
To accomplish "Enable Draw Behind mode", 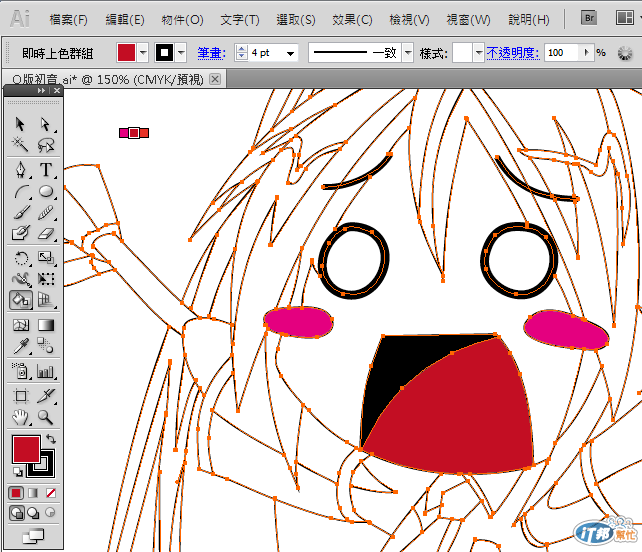I will pyautogui.click(x=33, y=513).
